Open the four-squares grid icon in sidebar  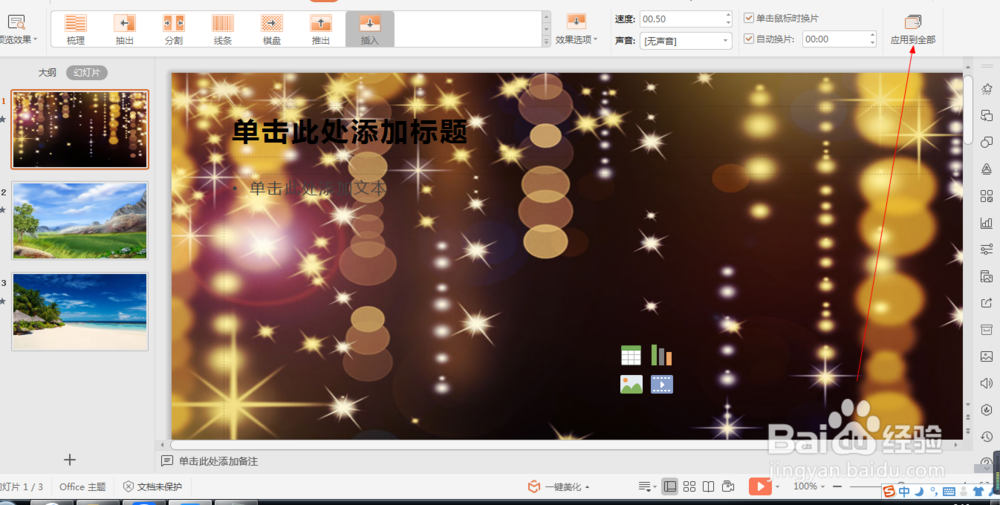[x=987, y=196]
